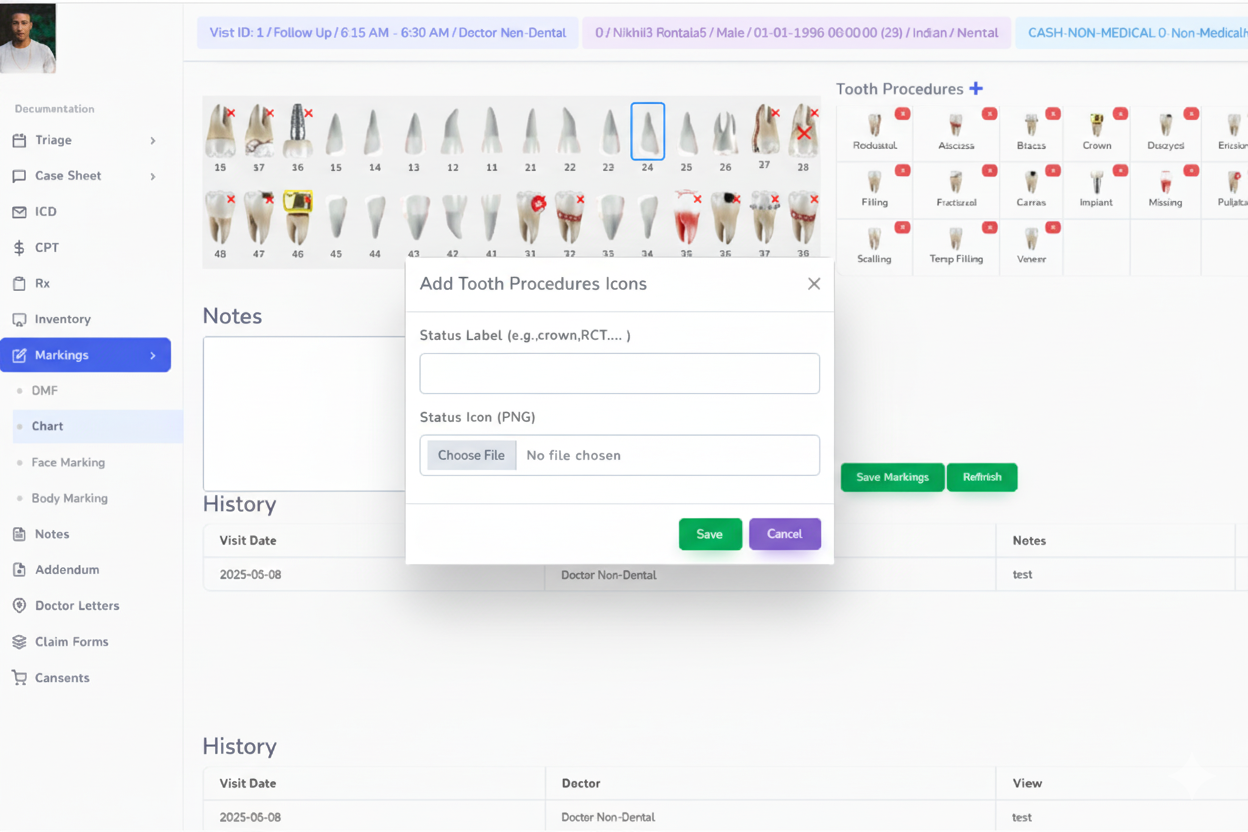Click the green Save button in dialog
Image resolution: width=1248 pixels, height=832 pixels.
click(710, 534)
